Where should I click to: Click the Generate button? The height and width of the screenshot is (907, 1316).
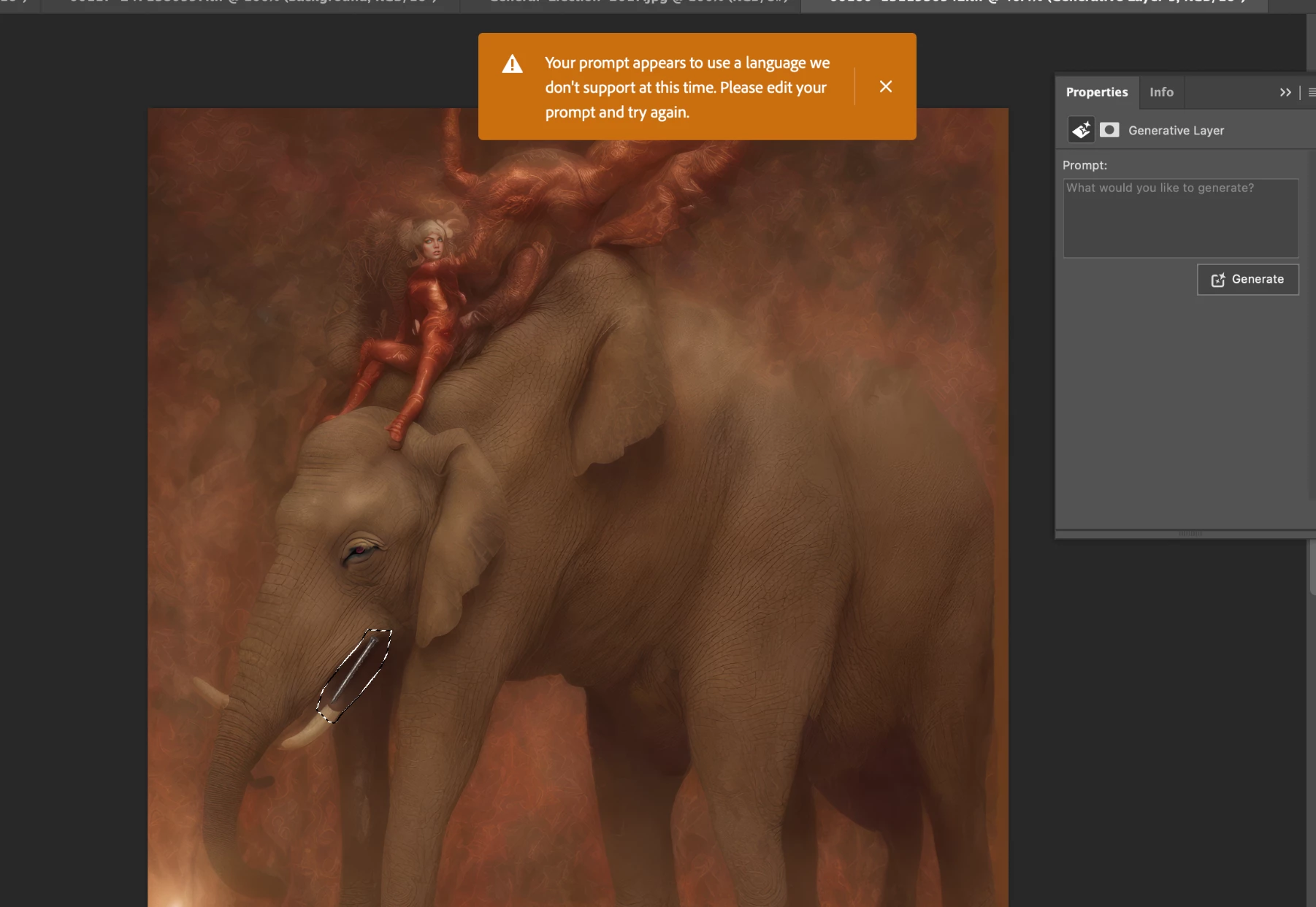(1247, 280)
